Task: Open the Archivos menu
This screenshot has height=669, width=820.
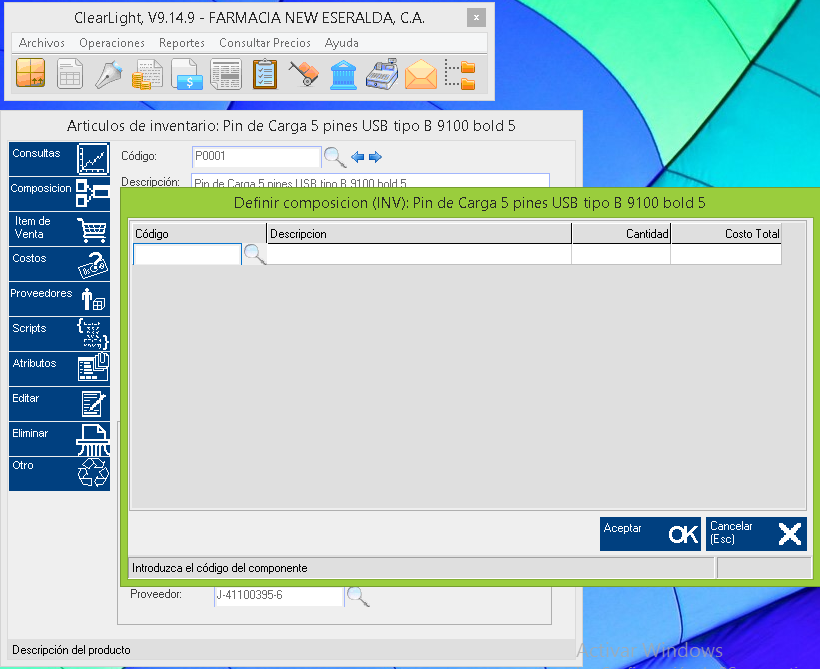Action: tap(42, 43)
